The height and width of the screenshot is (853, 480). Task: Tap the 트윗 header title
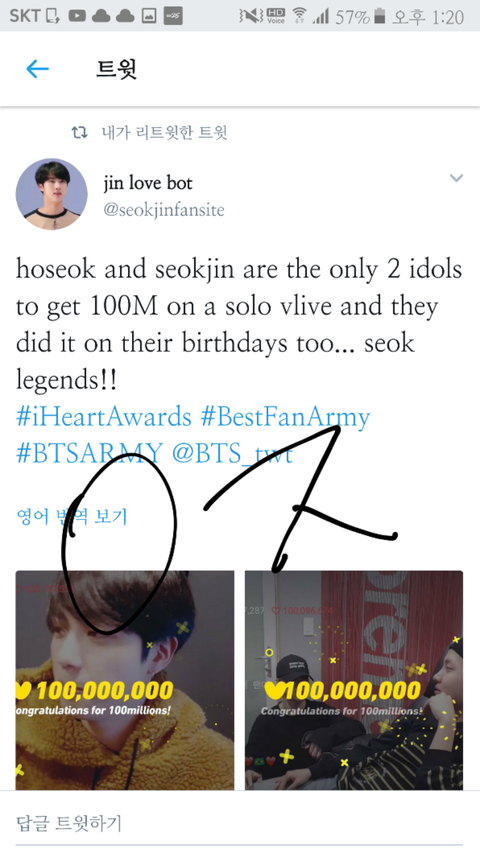[116, 69]
